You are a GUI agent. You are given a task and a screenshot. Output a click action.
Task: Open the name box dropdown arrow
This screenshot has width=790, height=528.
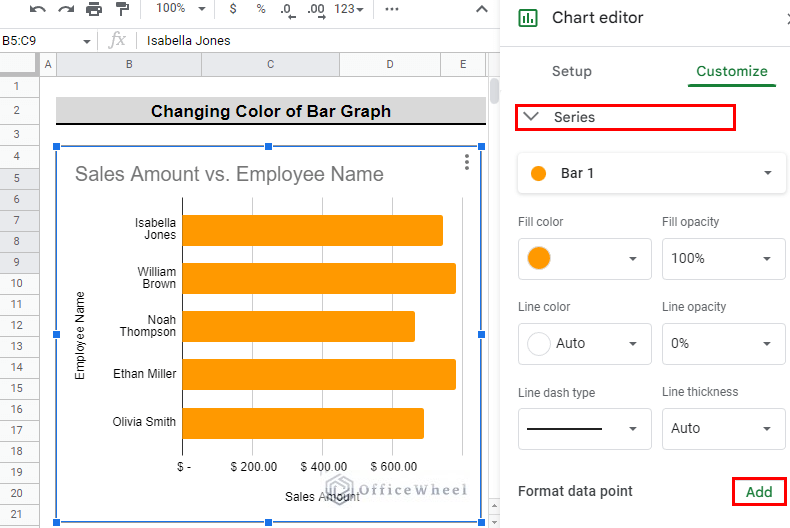pos(87,41)
